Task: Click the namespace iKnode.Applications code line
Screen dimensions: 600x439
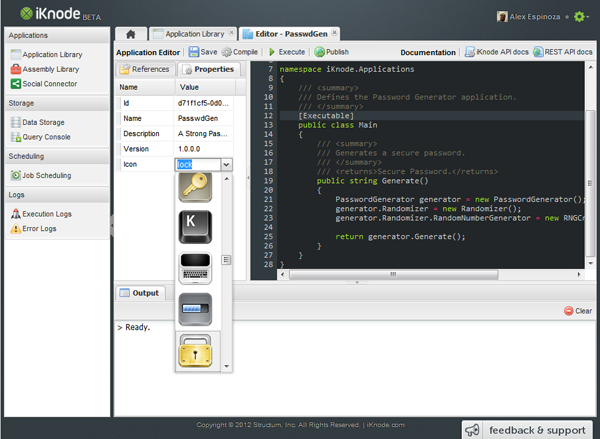Action: point(347,69)
